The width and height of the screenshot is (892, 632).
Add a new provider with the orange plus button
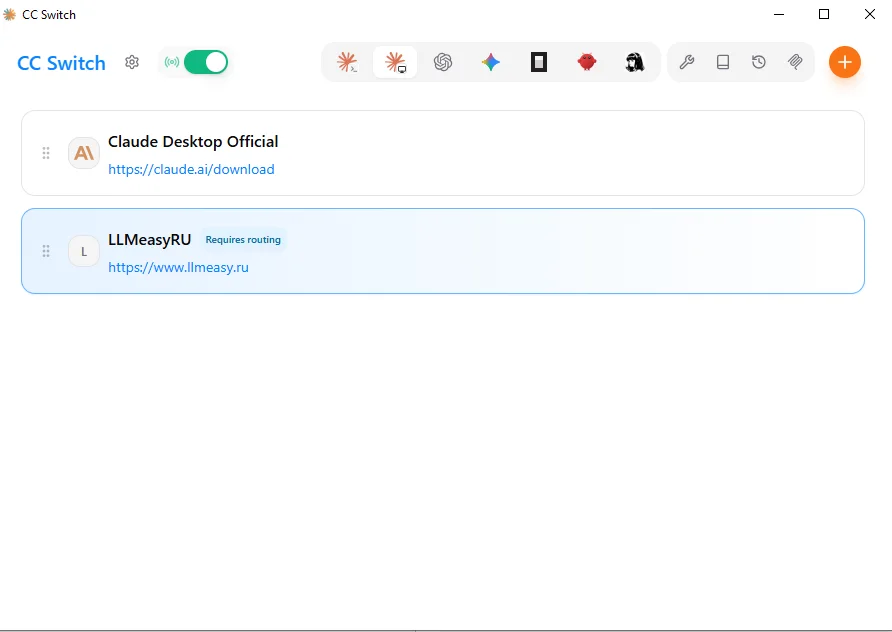tap(845, 62)
